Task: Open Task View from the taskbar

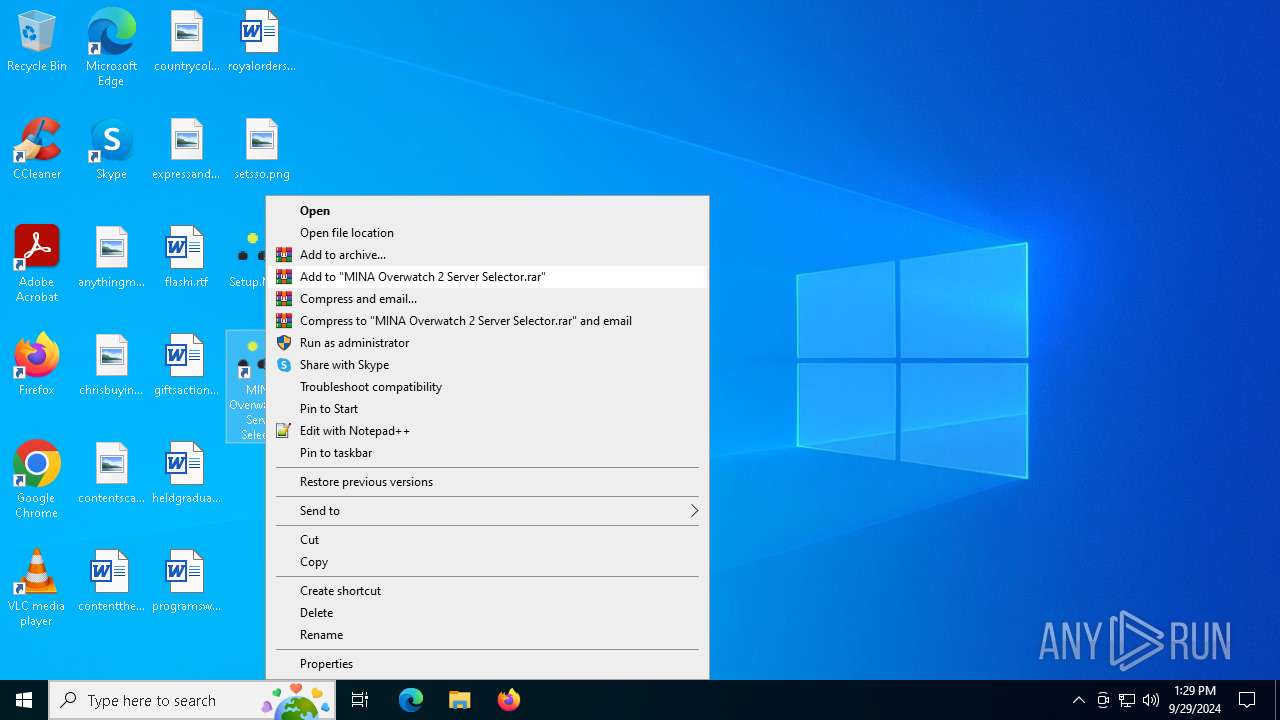Action: [x=360, y=700]
